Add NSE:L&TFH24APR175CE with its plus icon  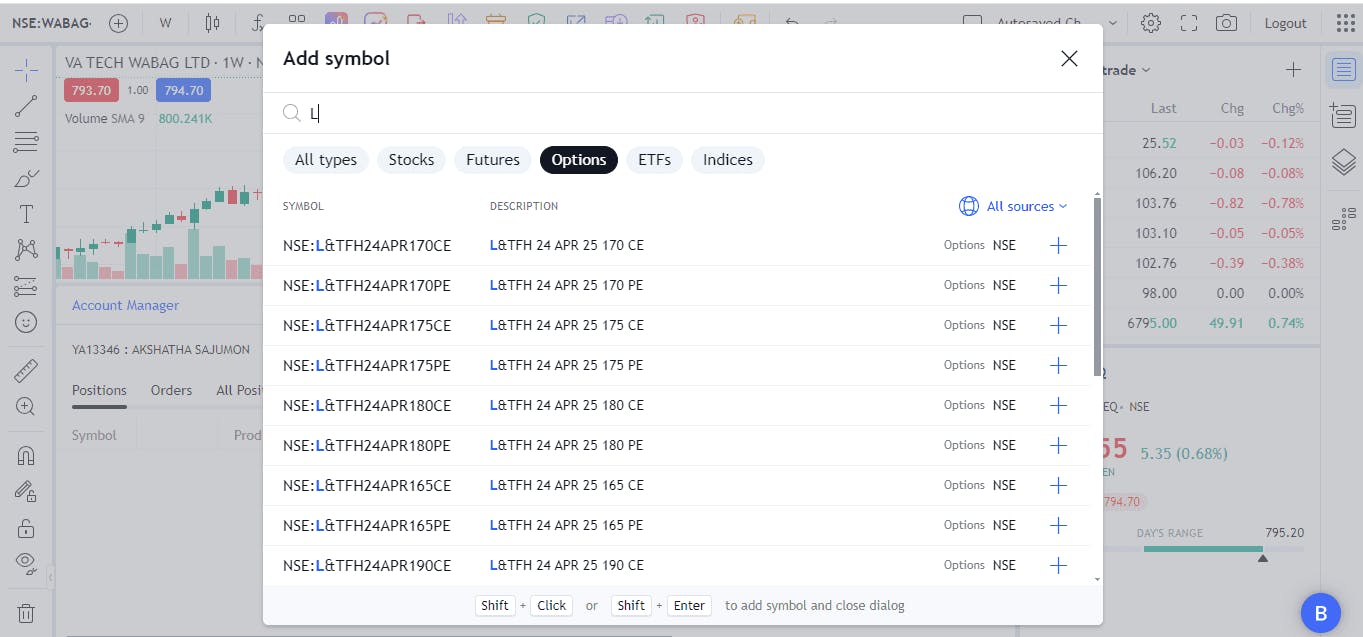pos(1058,325)
